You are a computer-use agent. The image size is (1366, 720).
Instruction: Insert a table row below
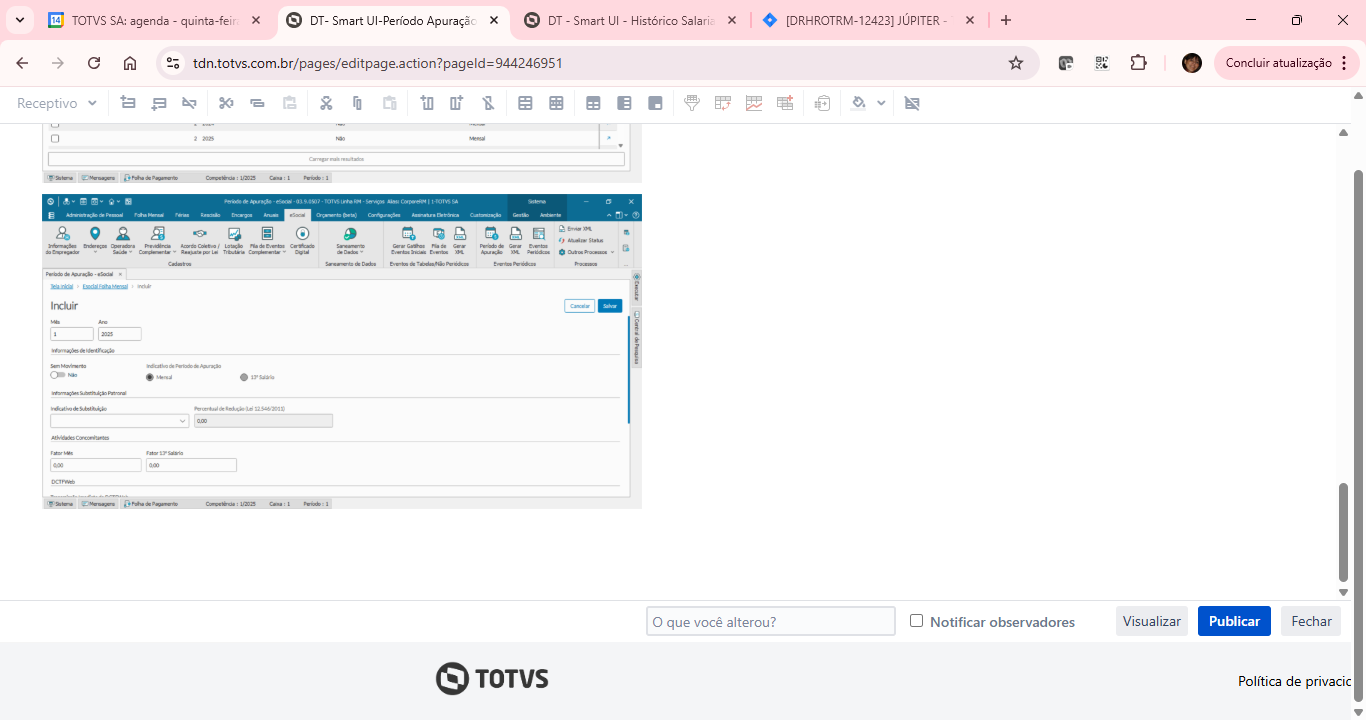pos(159,103)
